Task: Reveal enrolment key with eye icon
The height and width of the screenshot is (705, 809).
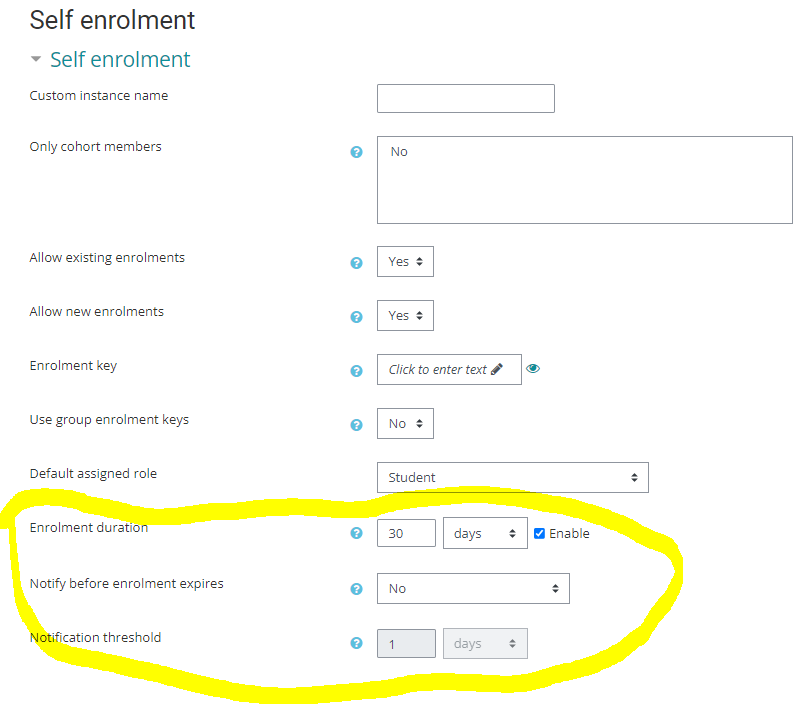Action: (533, 368)
